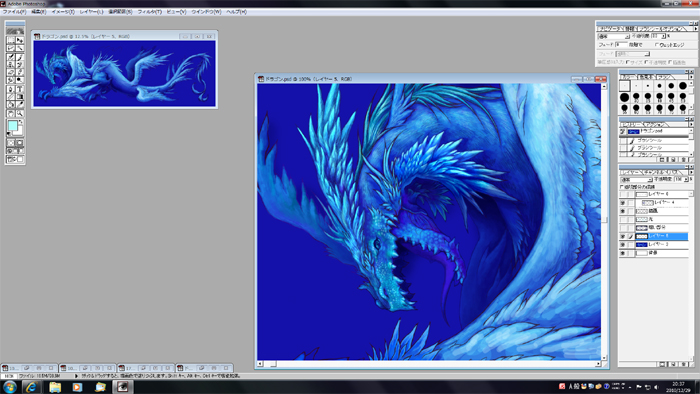Select the Measure line tool
The image size is (700, 394).
click(x=11, y=97)
